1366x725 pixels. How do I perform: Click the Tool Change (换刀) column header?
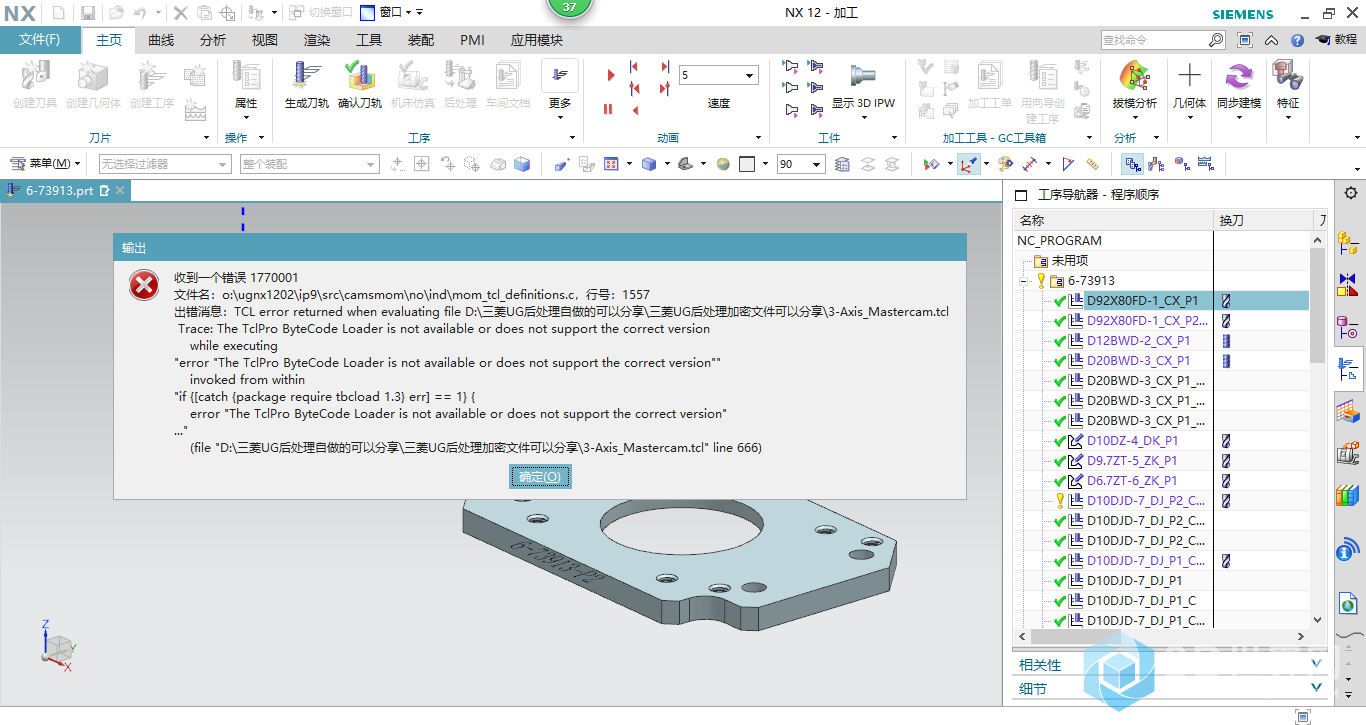(1262, 219)
